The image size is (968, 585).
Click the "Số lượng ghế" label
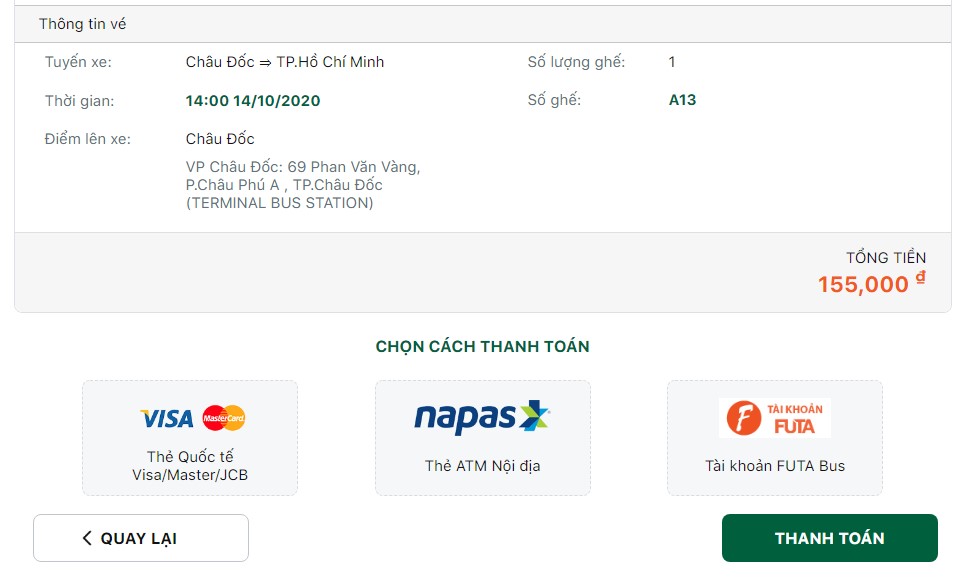(x=576, y=62)
